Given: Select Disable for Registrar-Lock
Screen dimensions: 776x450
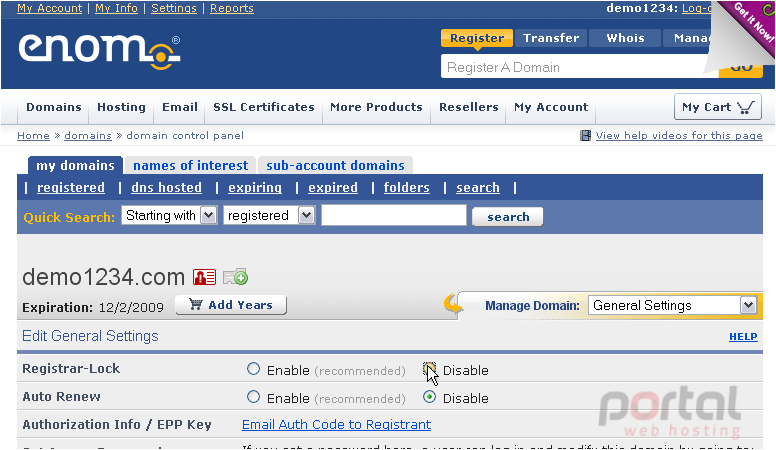Looking at the screenshot, I should click(430, 369).
